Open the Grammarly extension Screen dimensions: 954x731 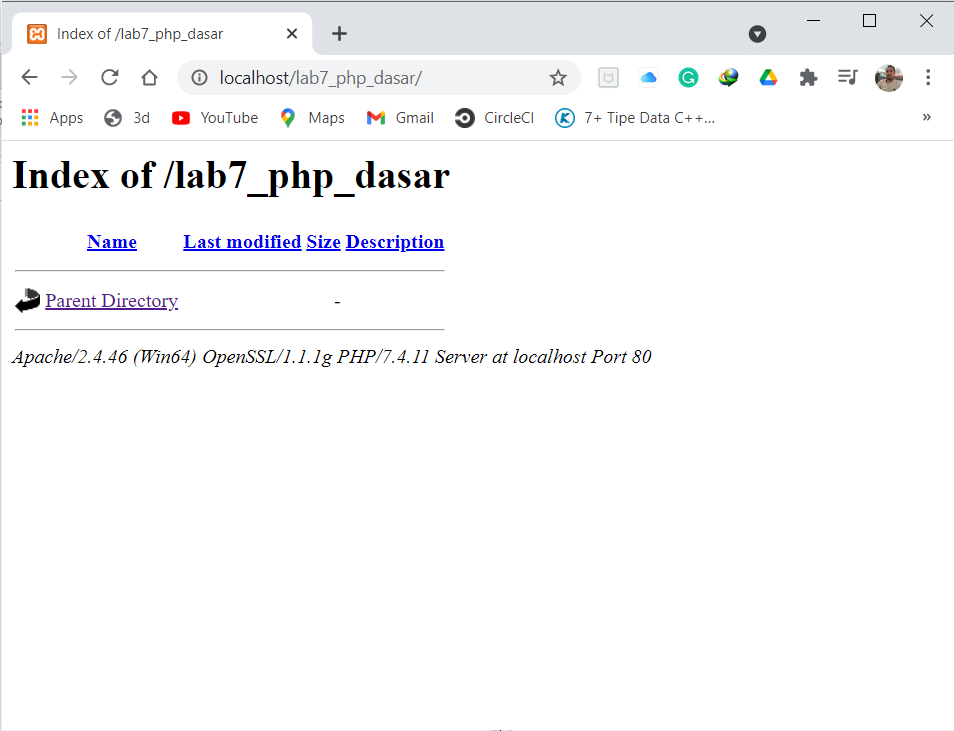tap(688, 77)
